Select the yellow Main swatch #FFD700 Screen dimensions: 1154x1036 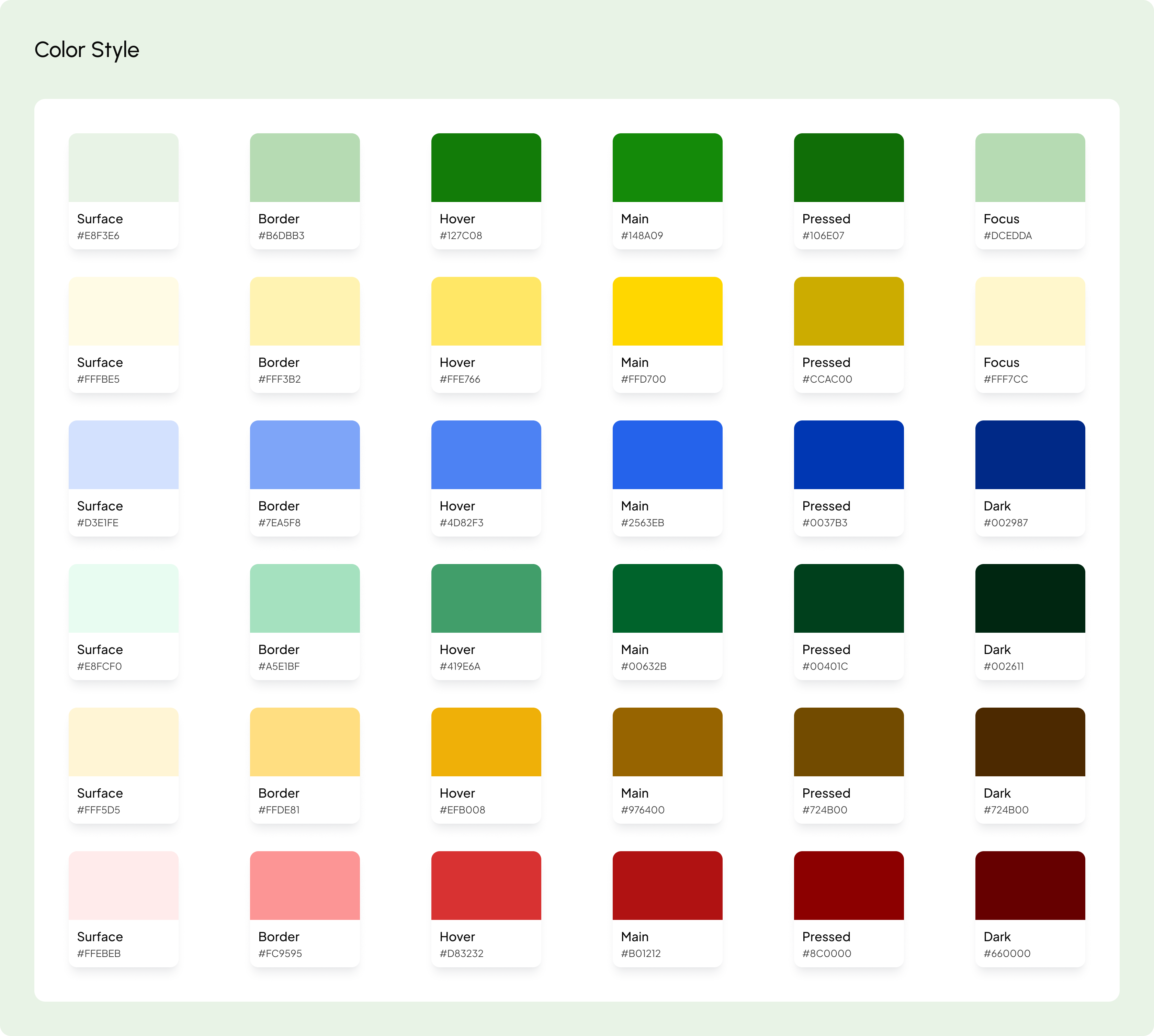(x=667, y=311)
